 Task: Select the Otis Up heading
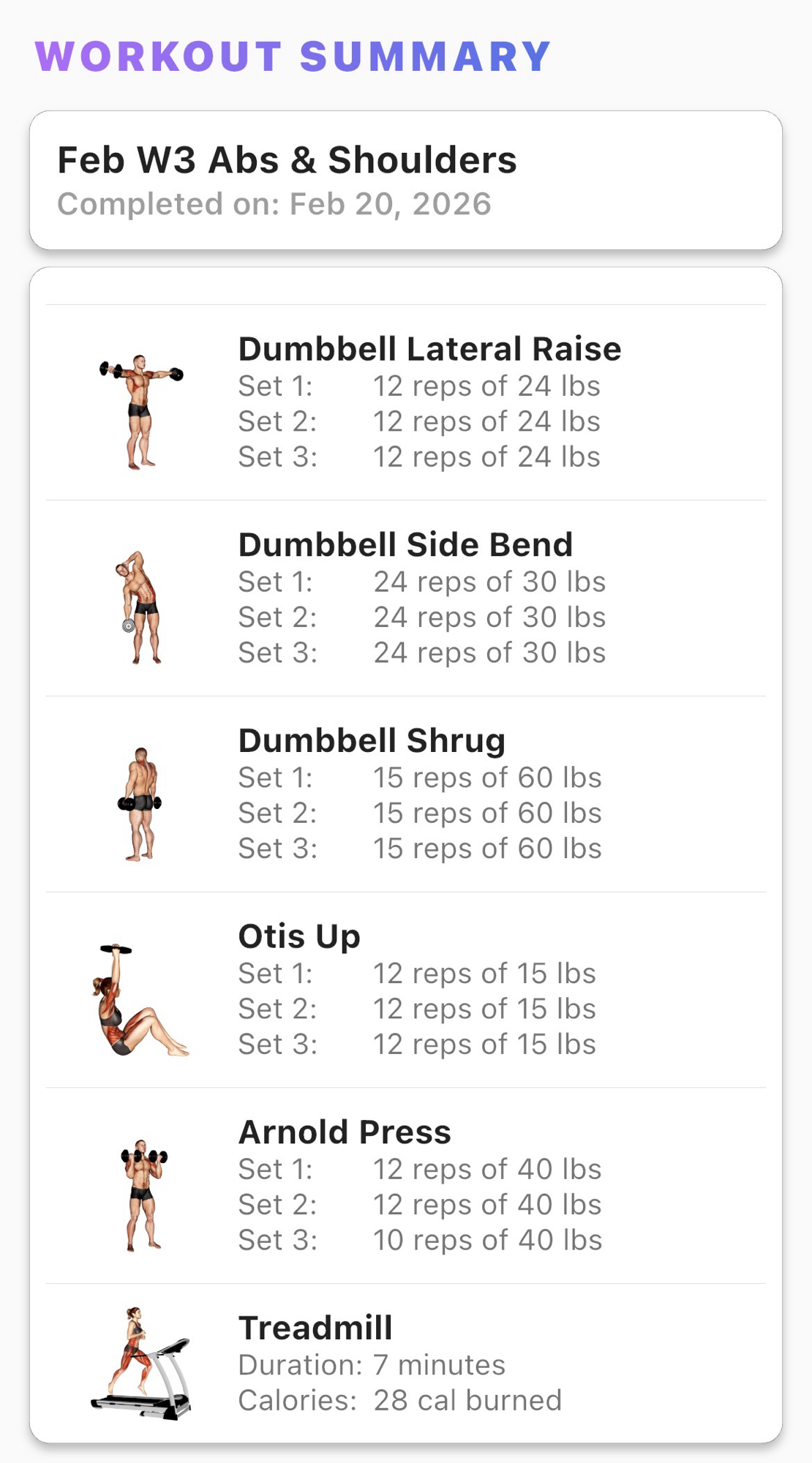[299, 936]
